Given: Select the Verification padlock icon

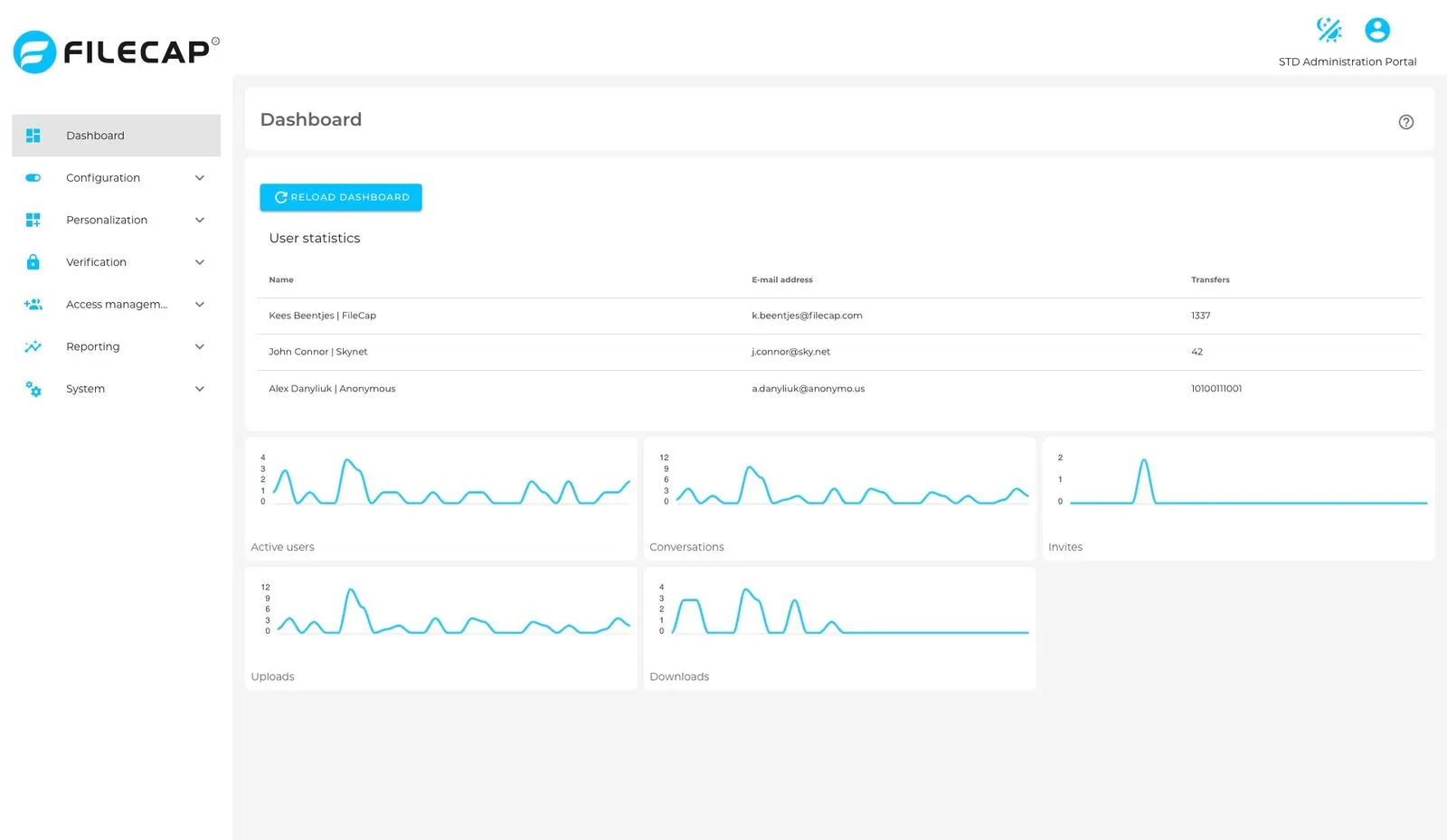Looking at the screenshot, I should (33, 261).
